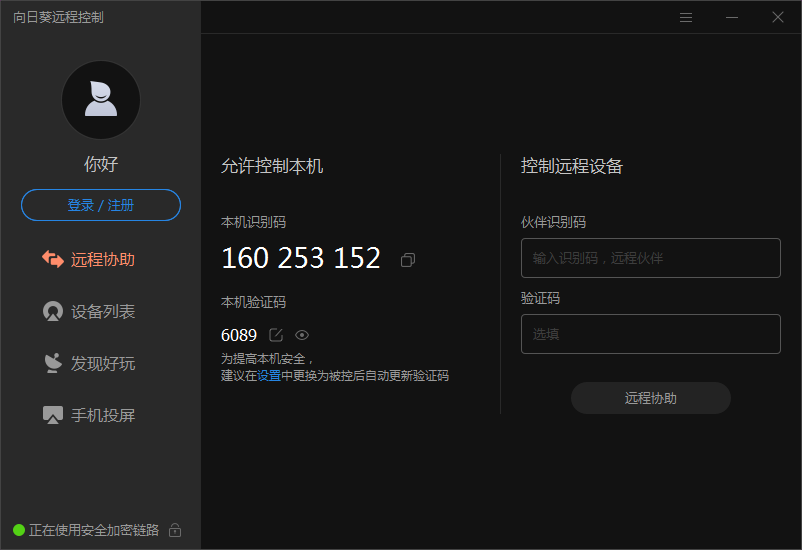
Task: Copy the device ID with the copy icon
Action: point(408,260)
